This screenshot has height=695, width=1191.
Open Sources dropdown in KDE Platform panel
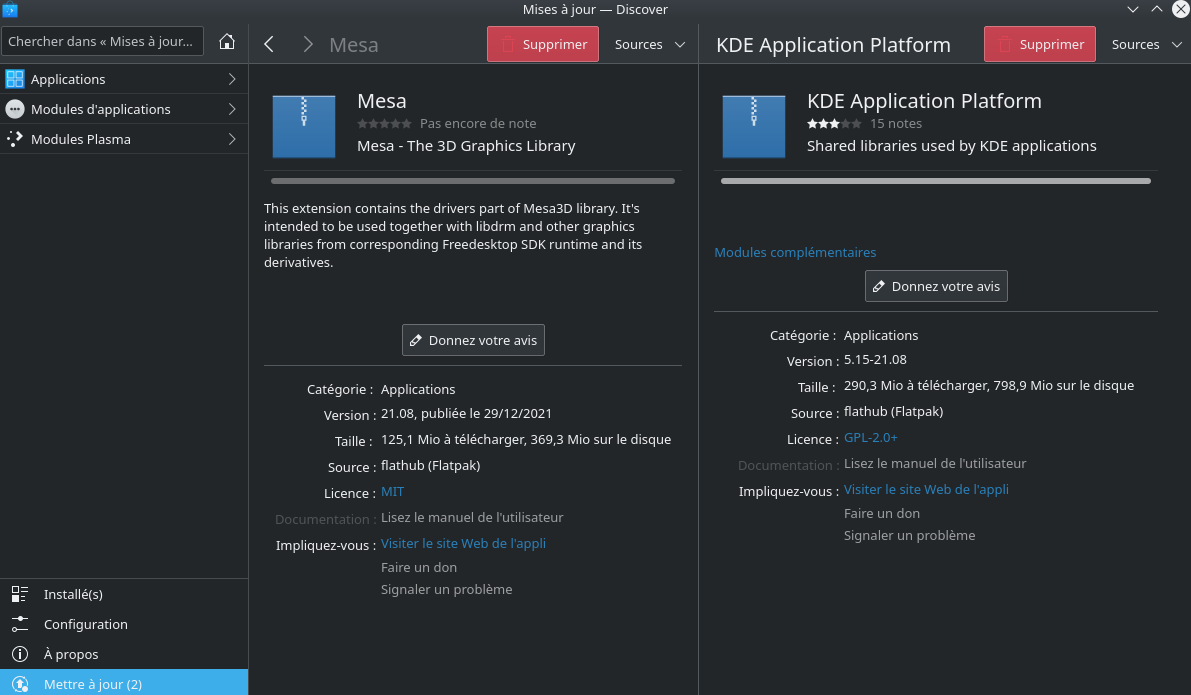(1146, 44)
